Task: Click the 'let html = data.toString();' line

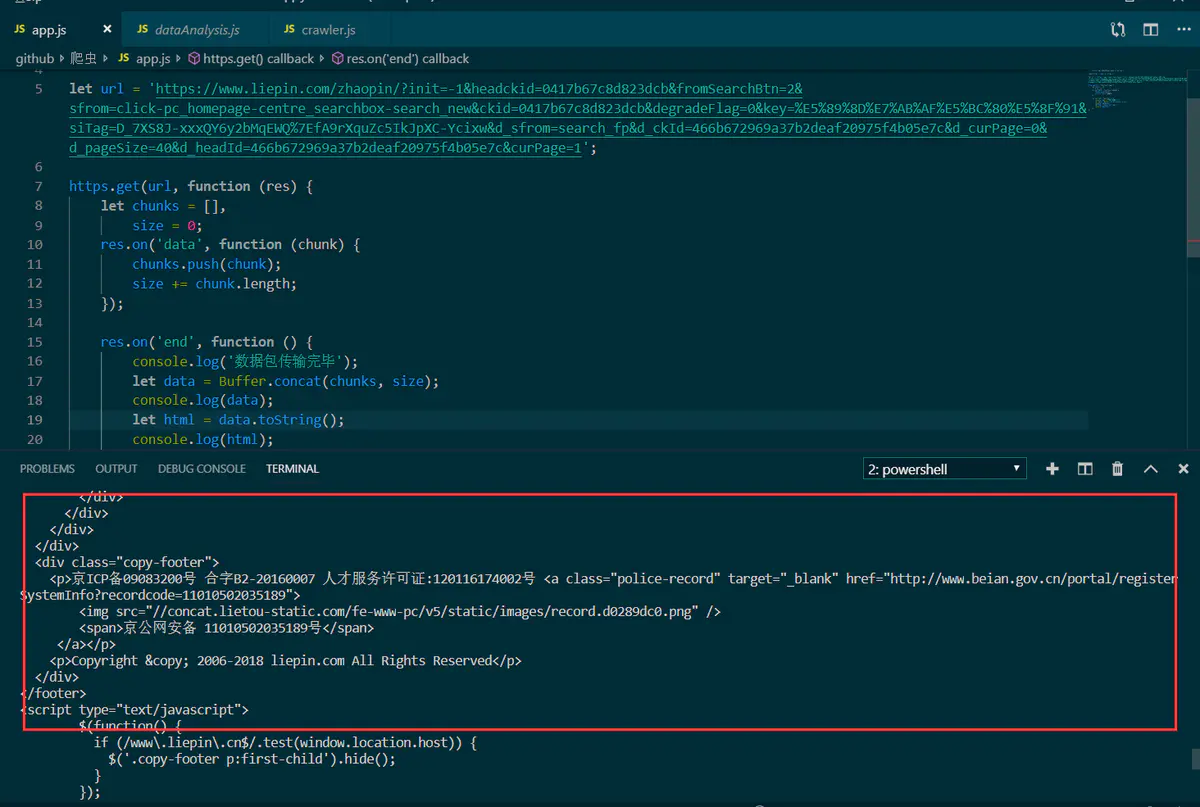Action: click(x=238, y=420)
